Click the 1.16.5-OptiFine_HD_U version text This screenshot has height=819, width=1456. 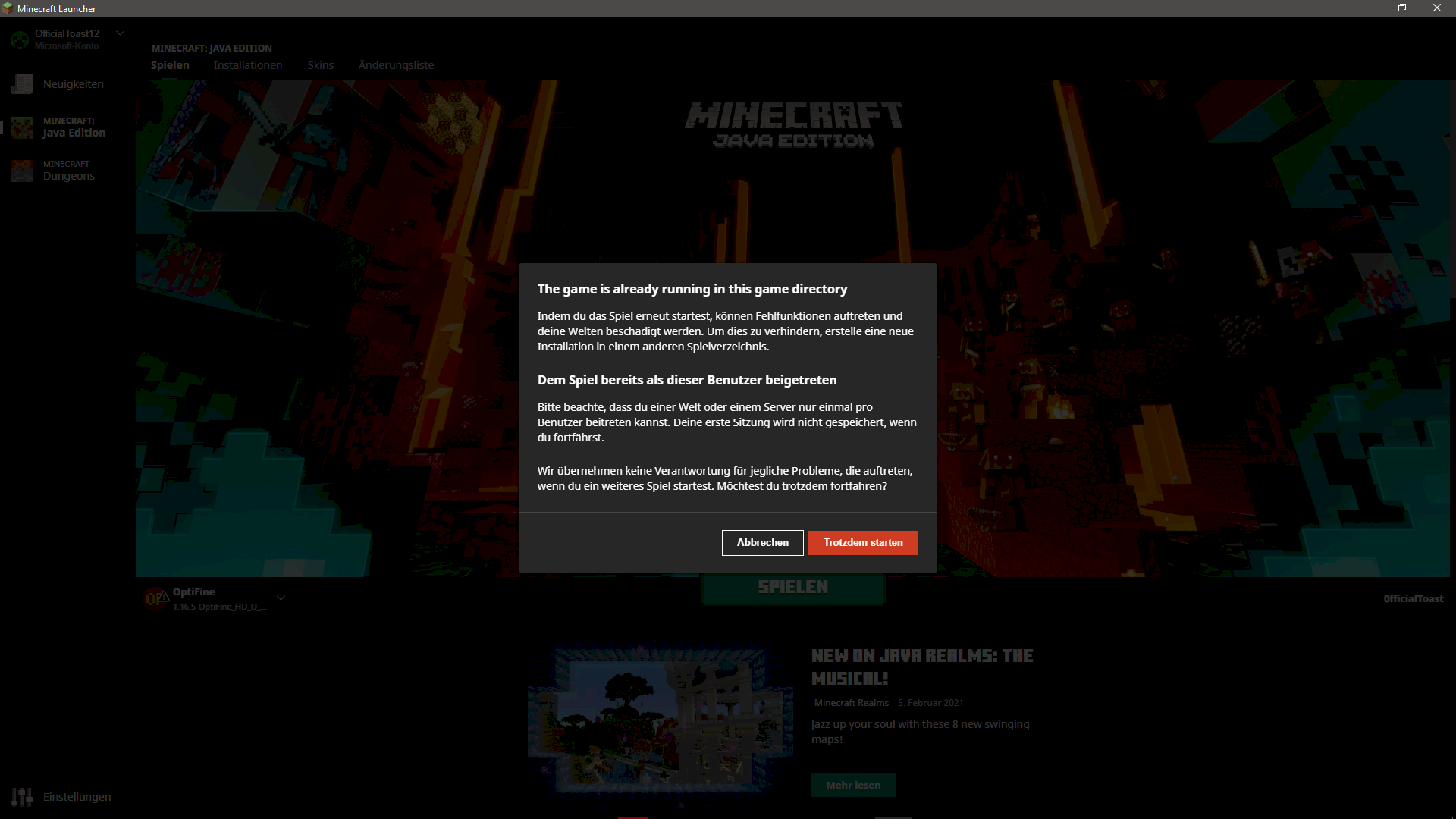click(x=219, y=607)
